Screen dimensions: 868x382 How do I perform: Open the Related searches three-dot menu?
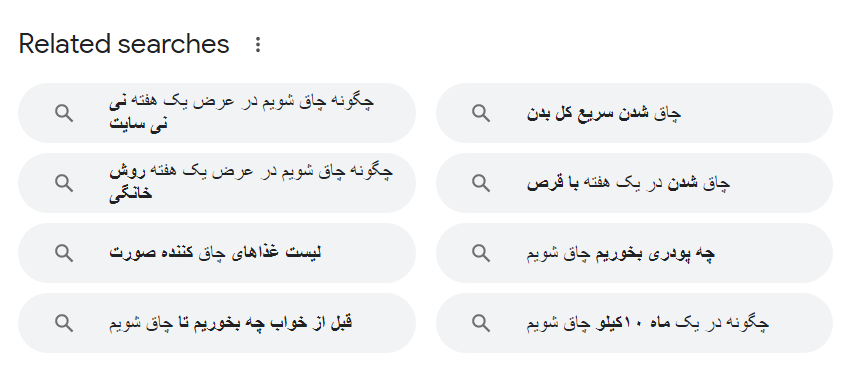tap(257, 45)
